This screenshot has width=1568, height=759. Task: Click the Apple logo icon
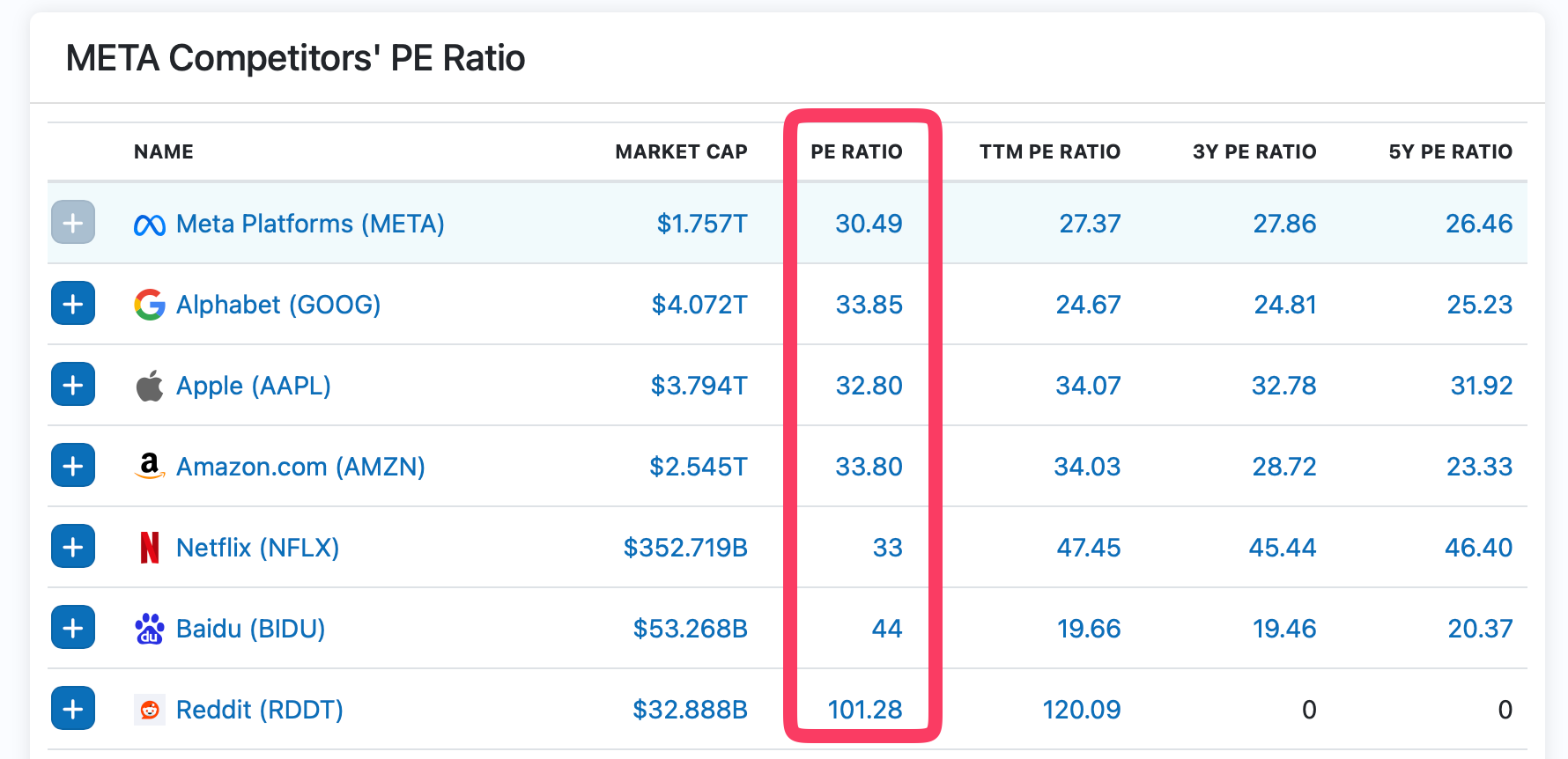point(150,386)
